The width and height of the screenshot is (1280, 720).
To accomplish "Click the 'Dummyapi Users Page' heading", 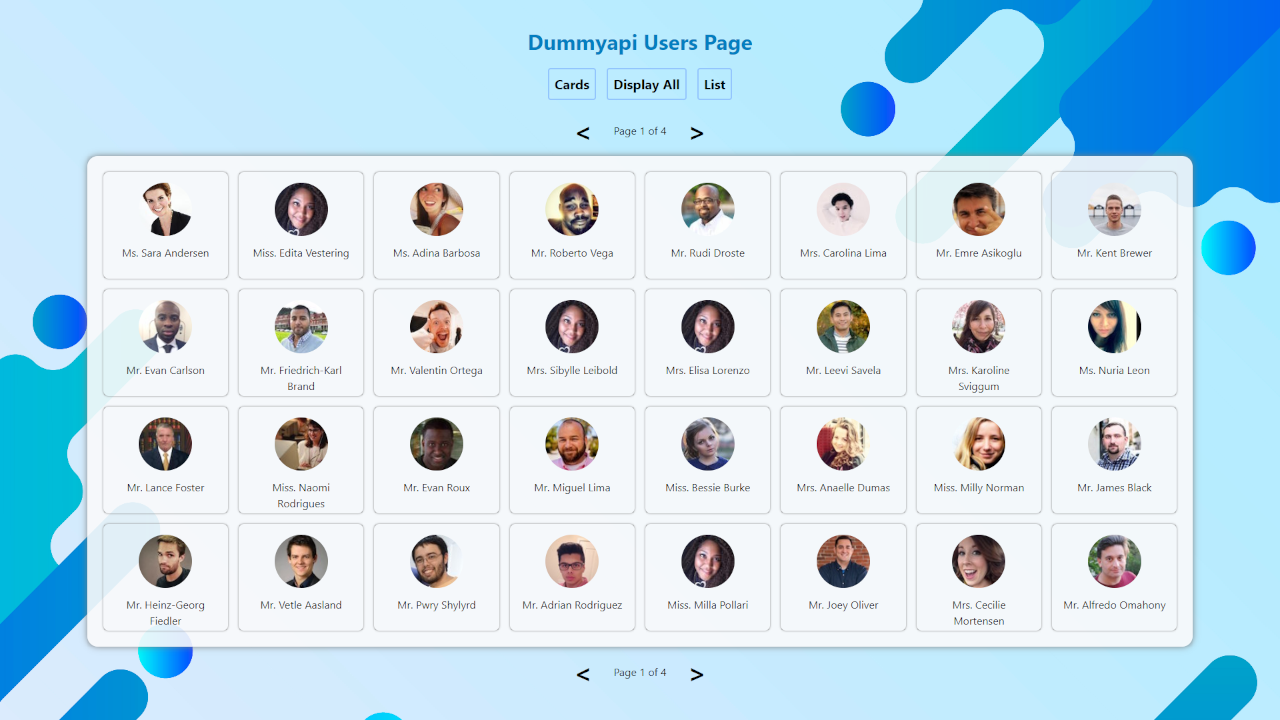I will 640,43.
